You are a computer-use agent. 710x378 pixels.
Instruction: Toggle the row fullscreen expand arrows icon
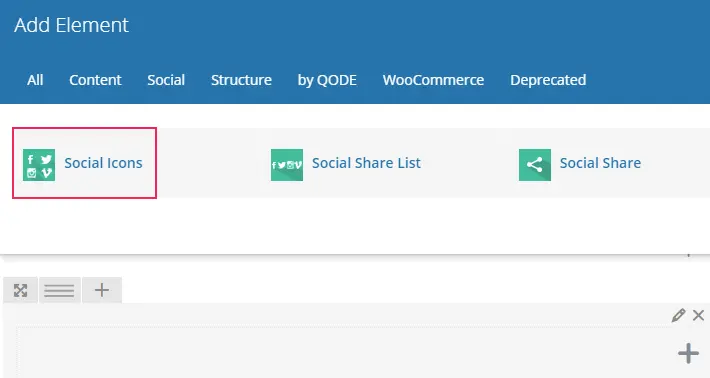tap(20, 290)
